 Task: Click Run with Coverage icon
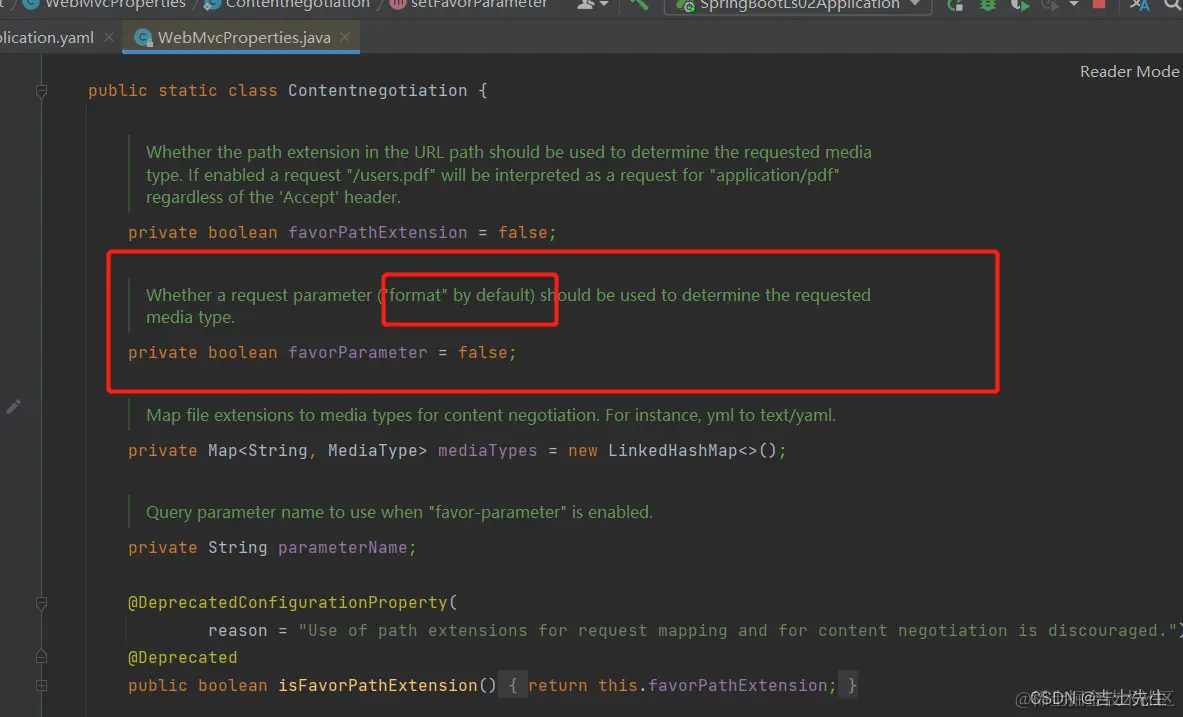coord(1019,5)
